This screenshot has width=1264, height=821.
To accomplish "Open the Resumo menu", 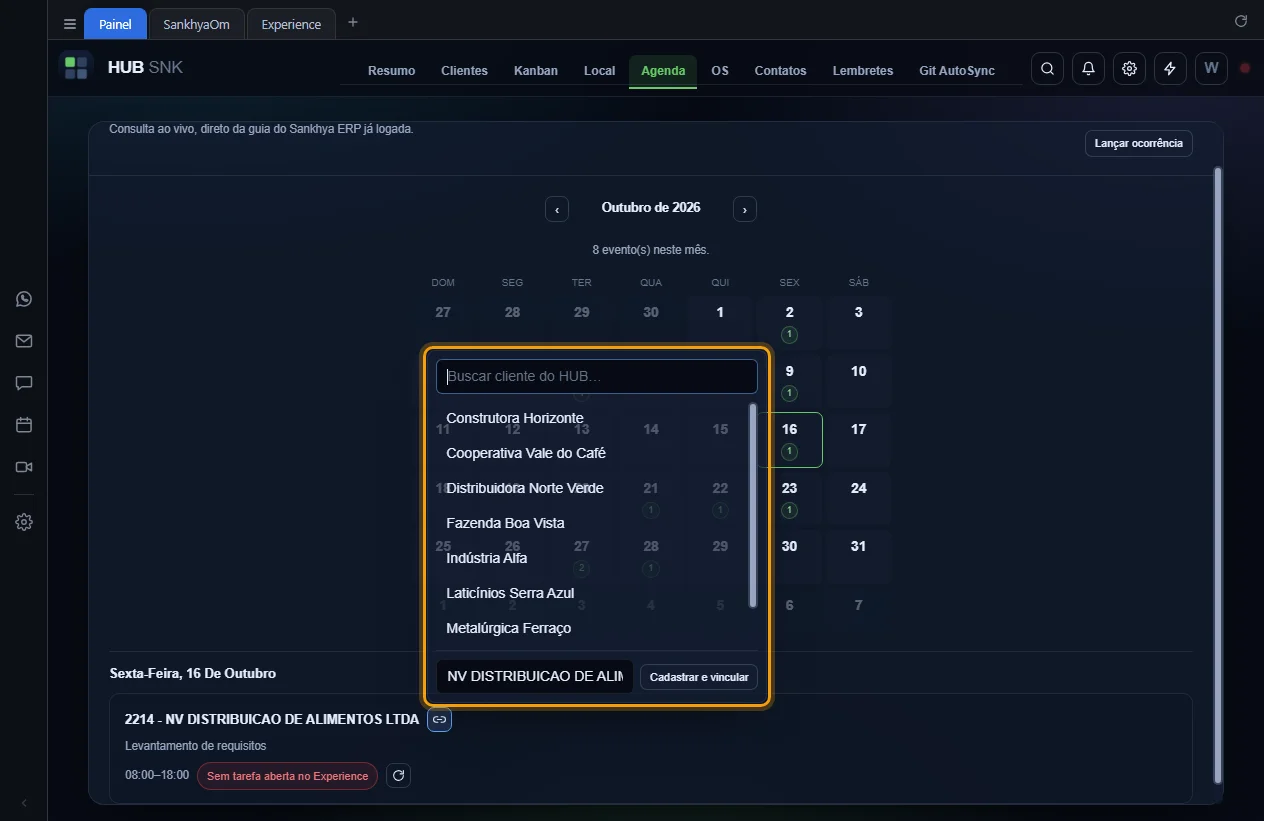I will (391, 71).
